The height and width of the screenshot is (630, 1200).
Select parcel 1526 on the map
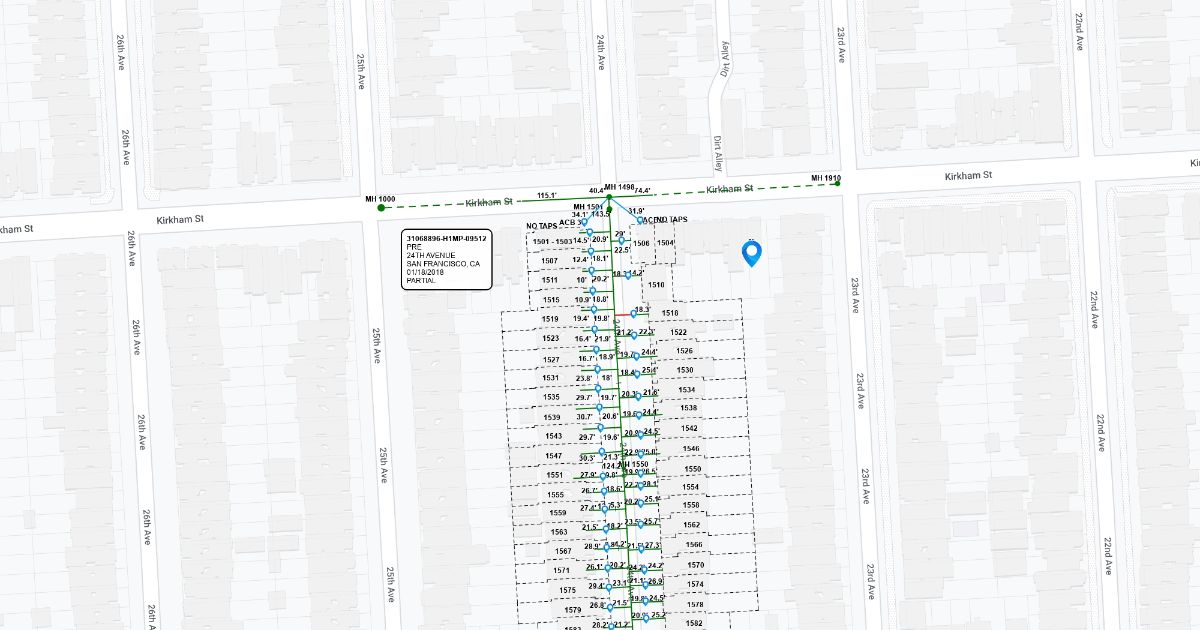point(684,351)
